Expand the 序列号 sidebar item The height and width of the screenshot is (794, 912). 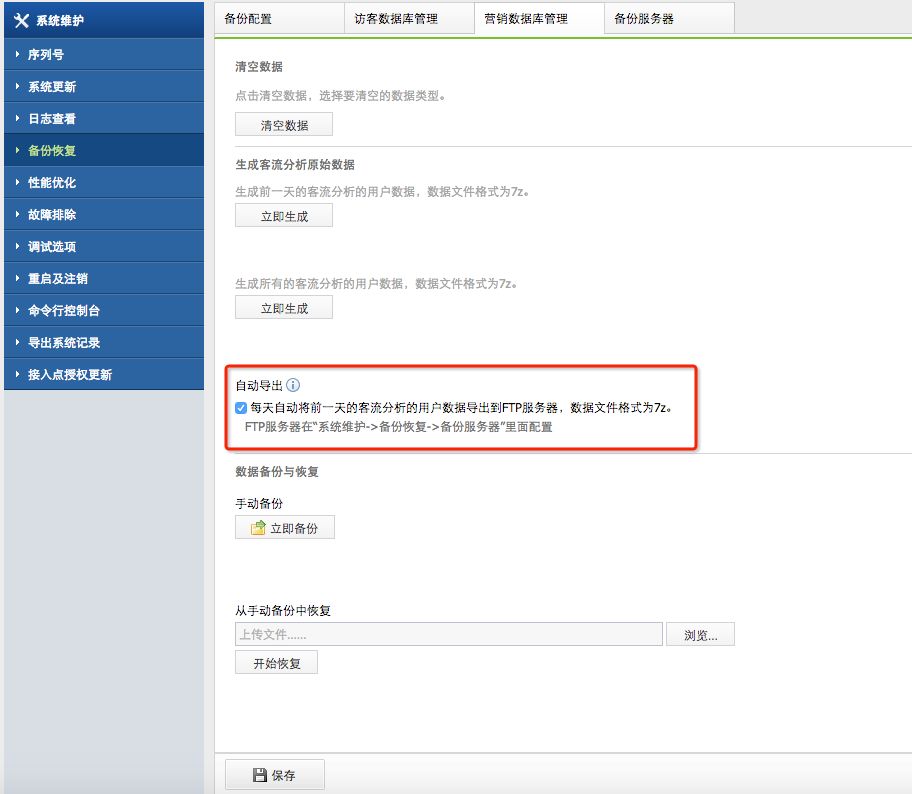(x=46, y=55)
